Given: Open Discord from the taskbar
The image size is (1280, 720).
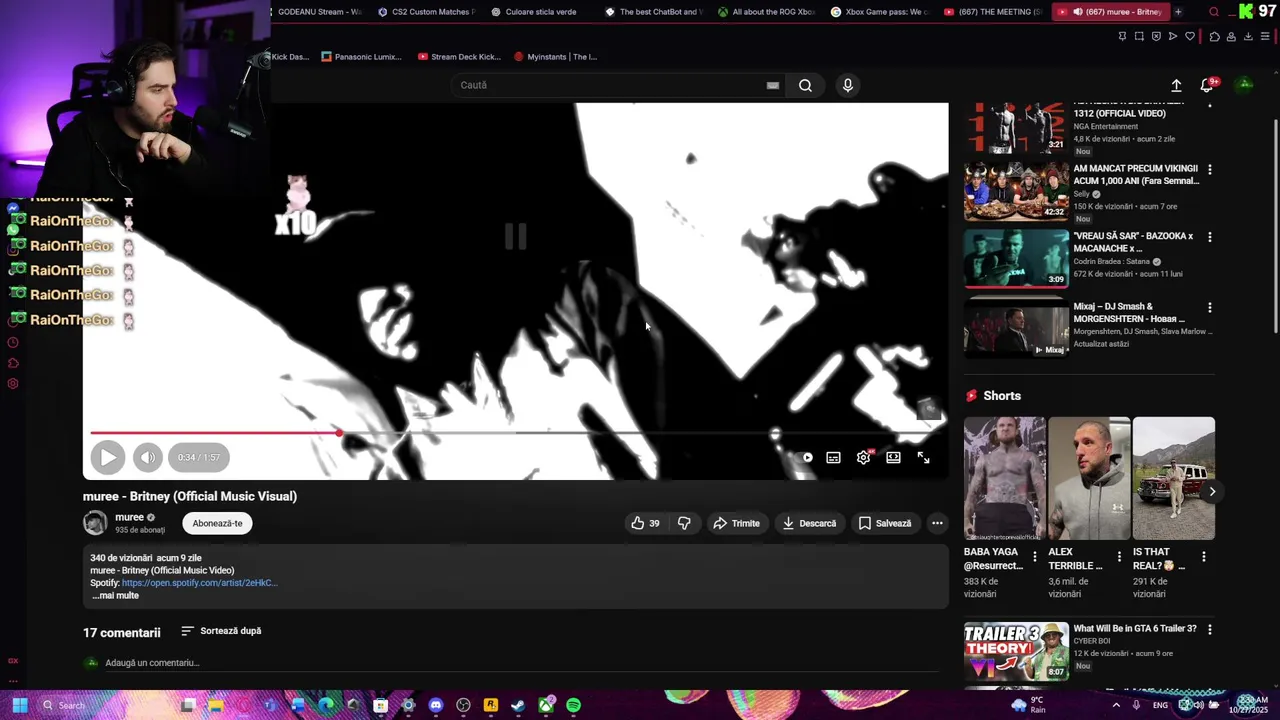Looking at the screenshot, I should pyautogui.click(x=436, y=705).
